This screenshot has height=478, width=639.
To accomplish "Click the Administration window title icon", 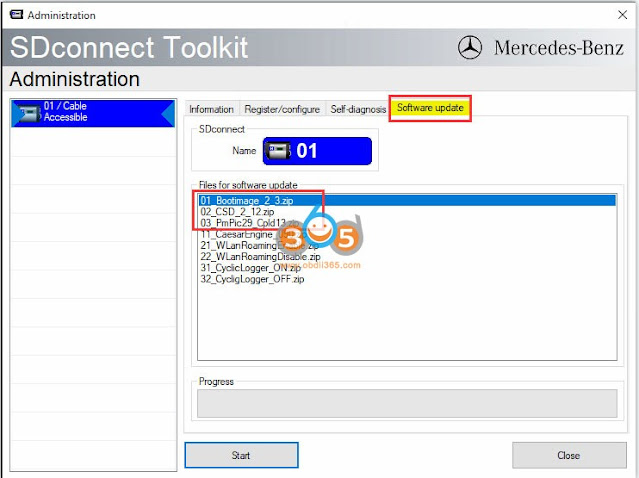I will pyautogui.click(x=16, y=15).
